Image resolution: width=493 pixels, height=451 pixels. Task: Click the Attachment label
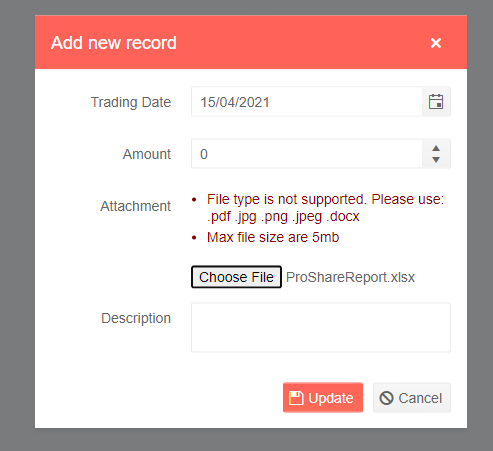pyautogui.click(x=135, y=206)
